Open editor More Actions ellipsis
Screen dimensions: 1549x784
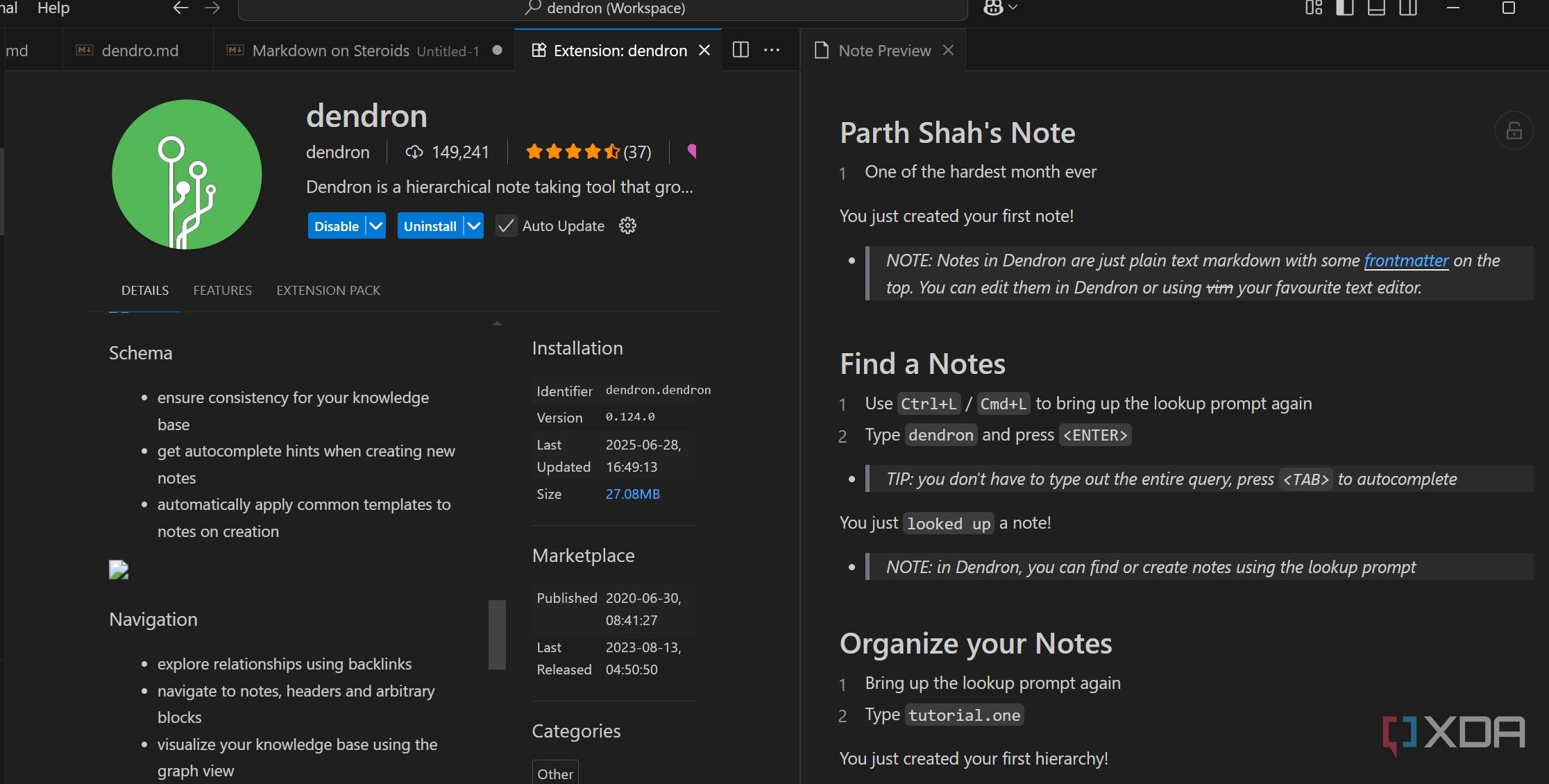(x=772, y=50)
